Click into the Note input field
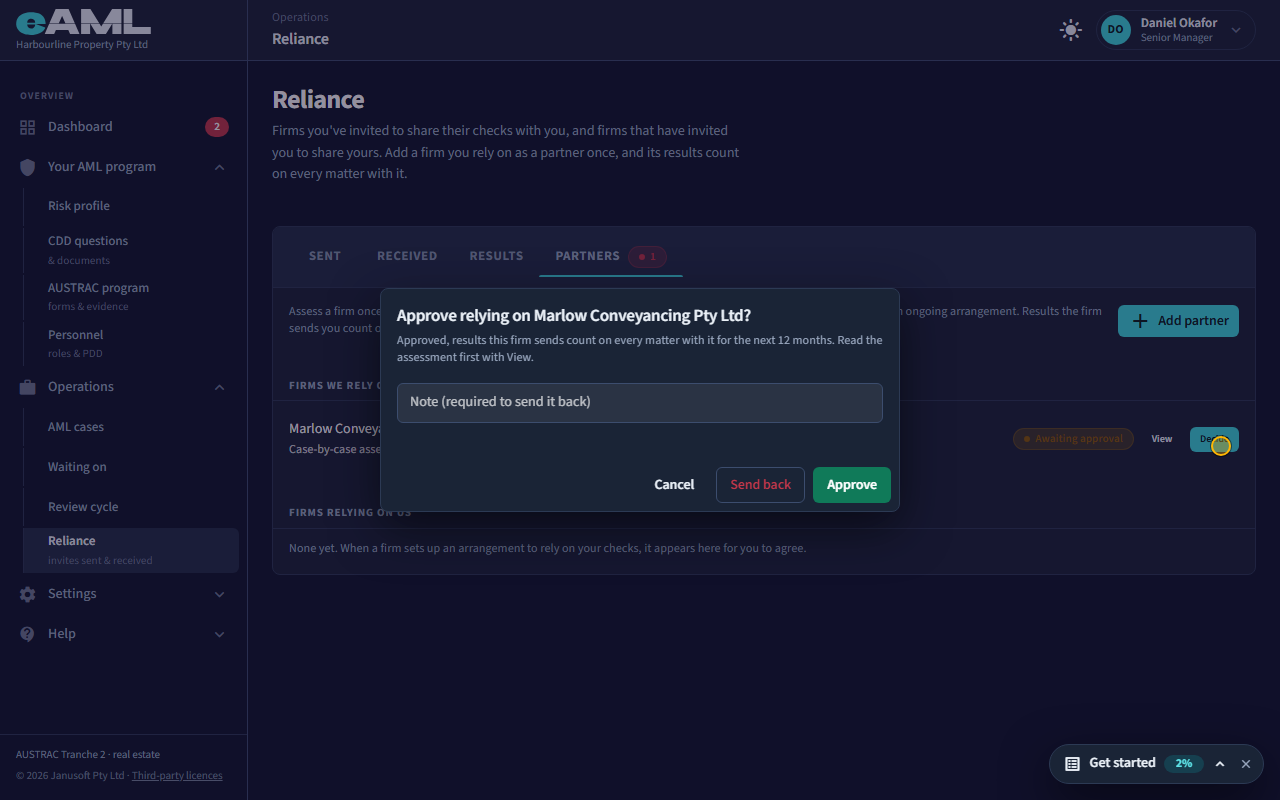 click(640, 402)
